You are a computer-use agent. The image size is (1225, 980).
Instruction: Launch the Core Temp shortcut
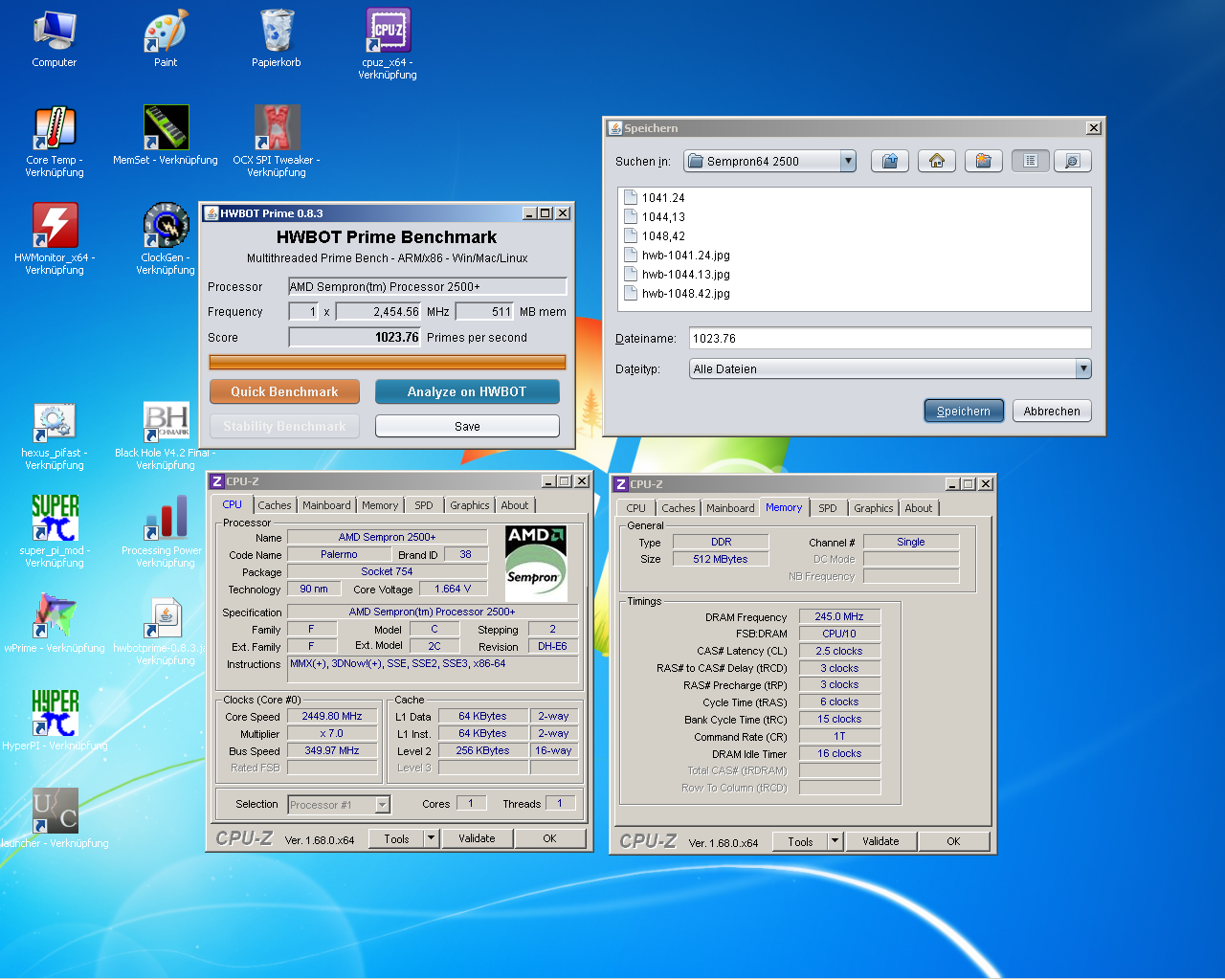55,142
